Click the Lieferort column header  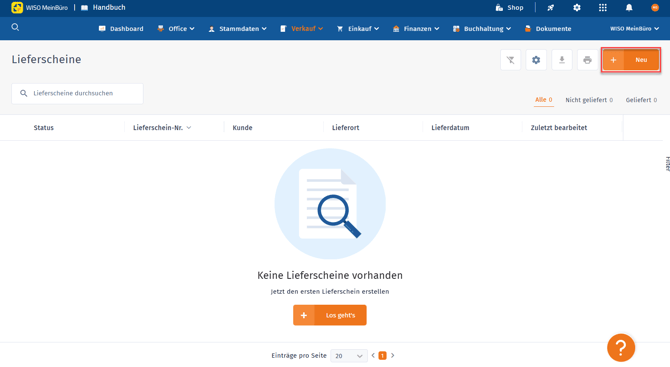(345, 128)
